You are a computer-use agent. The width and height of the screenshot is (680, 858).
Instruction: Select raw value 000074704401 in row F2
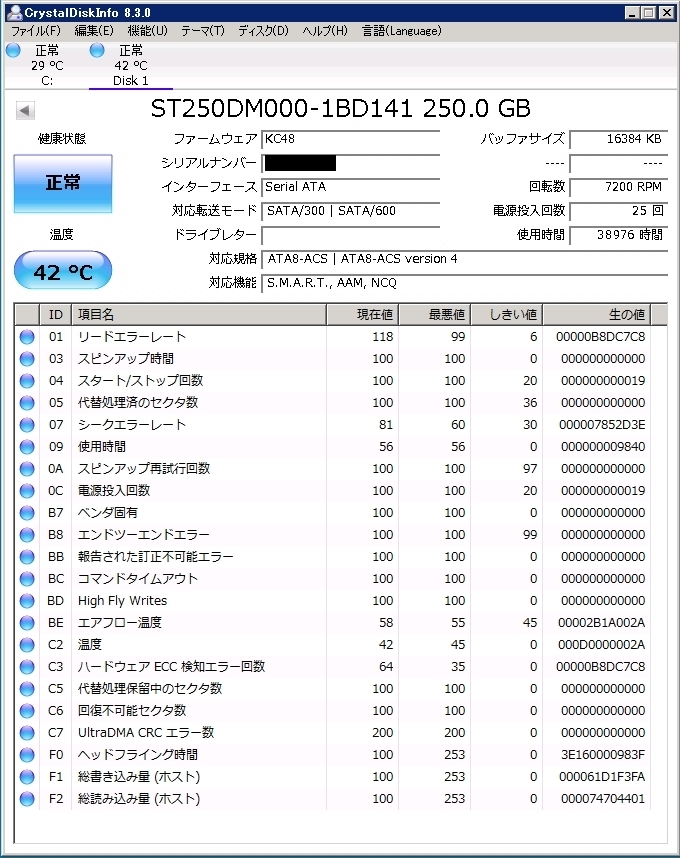tap(602, 798)
